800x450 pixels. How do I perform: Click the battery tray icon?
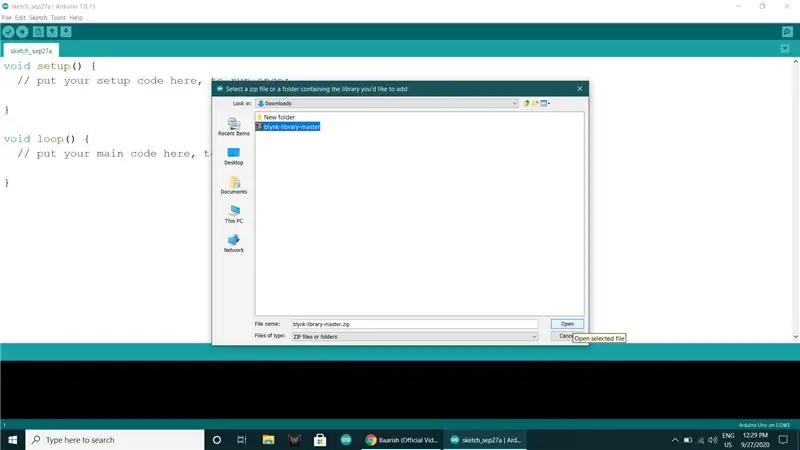688,440
